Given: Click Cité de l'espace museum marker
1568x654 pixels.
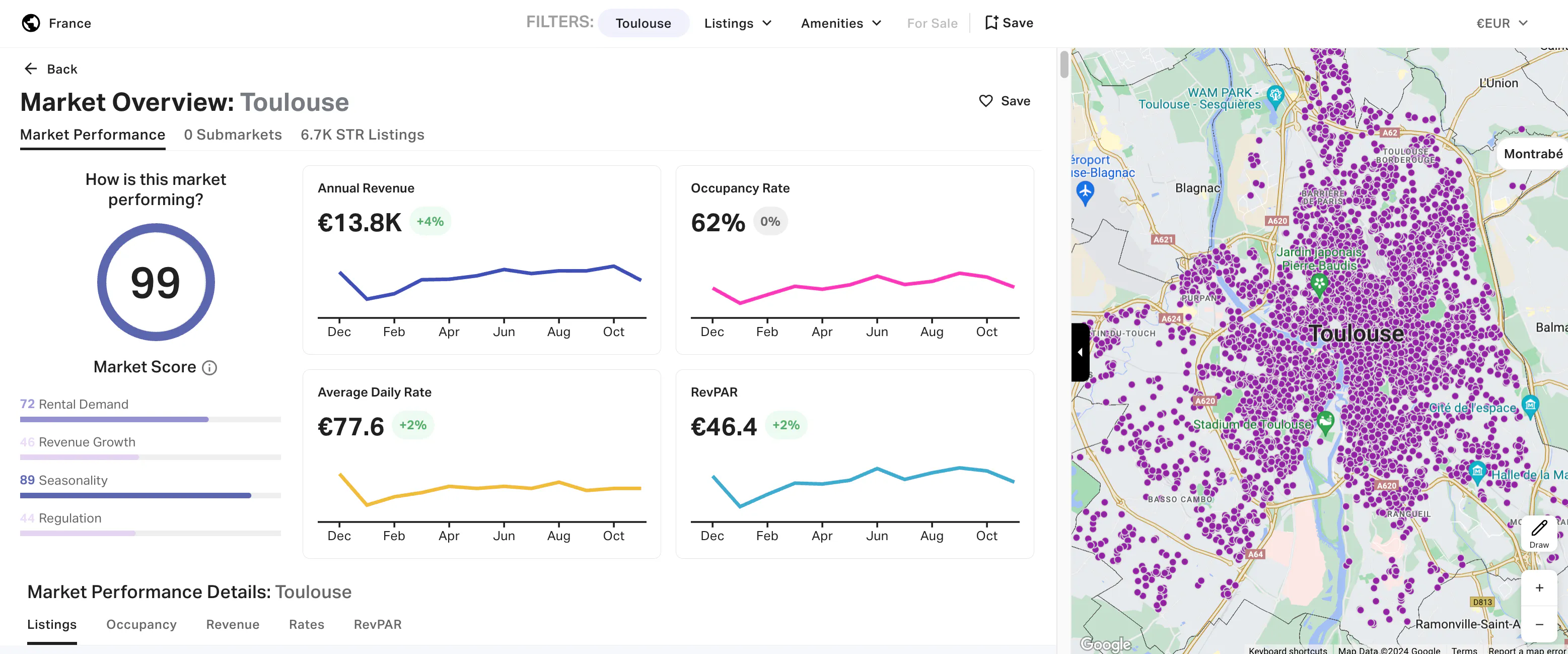Looking at the screenshot, I should click(1530, 406).
